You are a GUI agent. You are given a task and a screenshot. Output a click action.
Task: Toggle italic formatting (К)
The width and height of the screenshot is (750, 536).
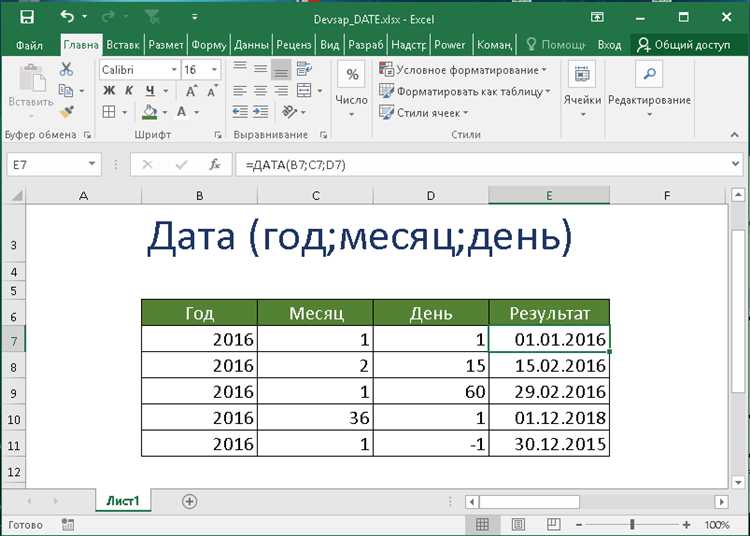coord(129,90)
